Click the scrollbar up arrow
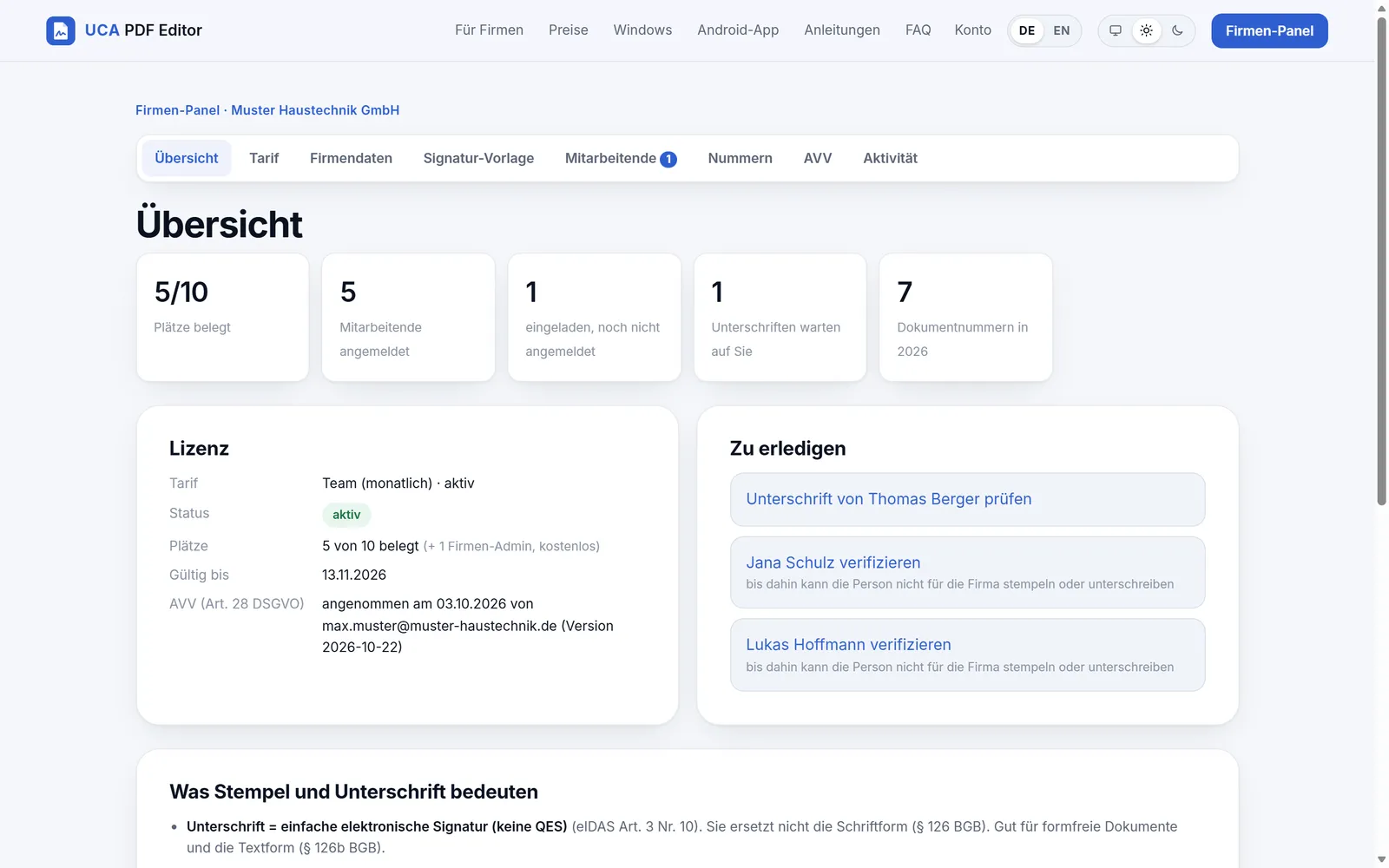This screenshot has width=1389, height=868. pos(1382,8)
